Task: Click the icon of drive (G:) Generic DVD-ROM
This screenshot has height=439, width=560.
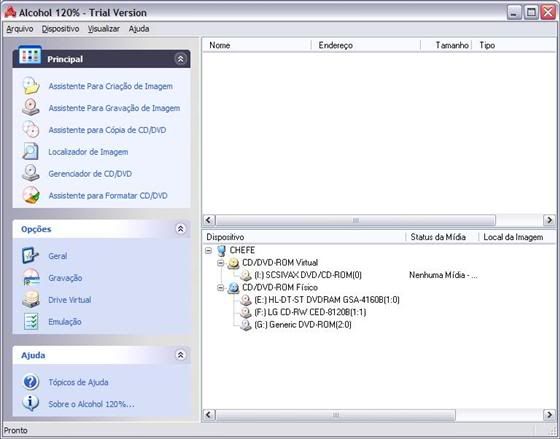Action: [246, 325]
